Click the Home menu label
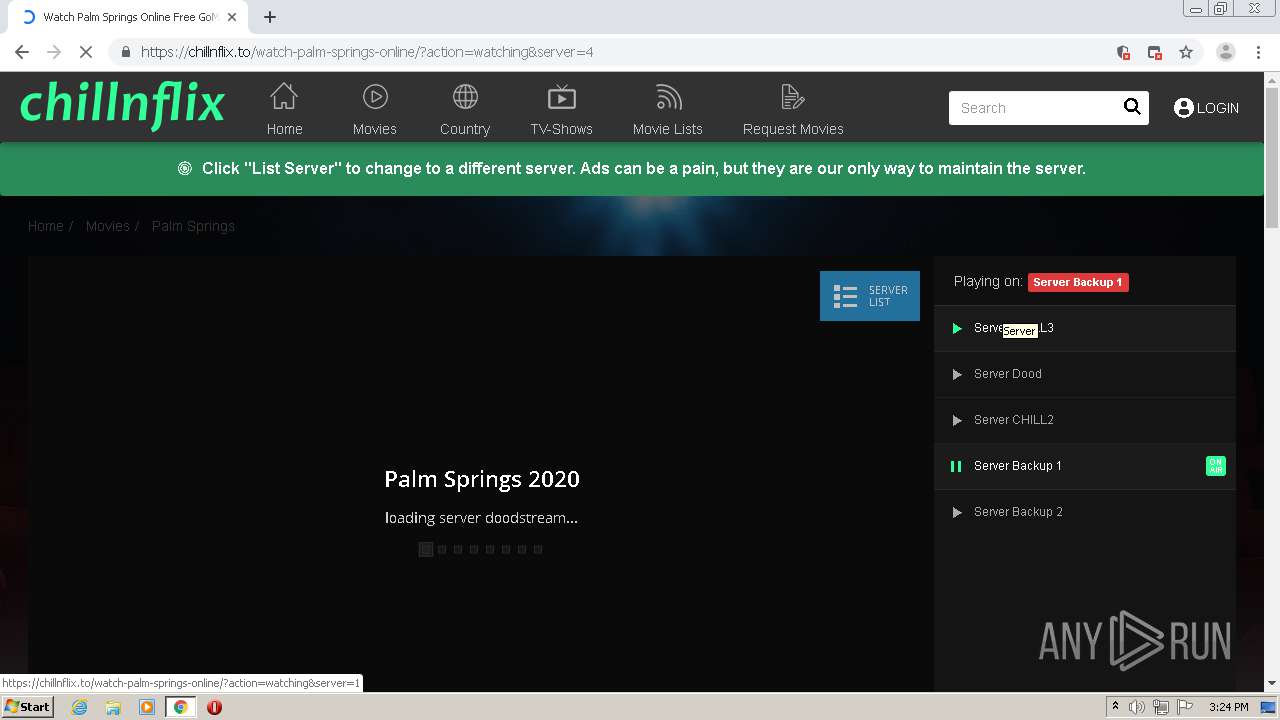 (284, 129)
